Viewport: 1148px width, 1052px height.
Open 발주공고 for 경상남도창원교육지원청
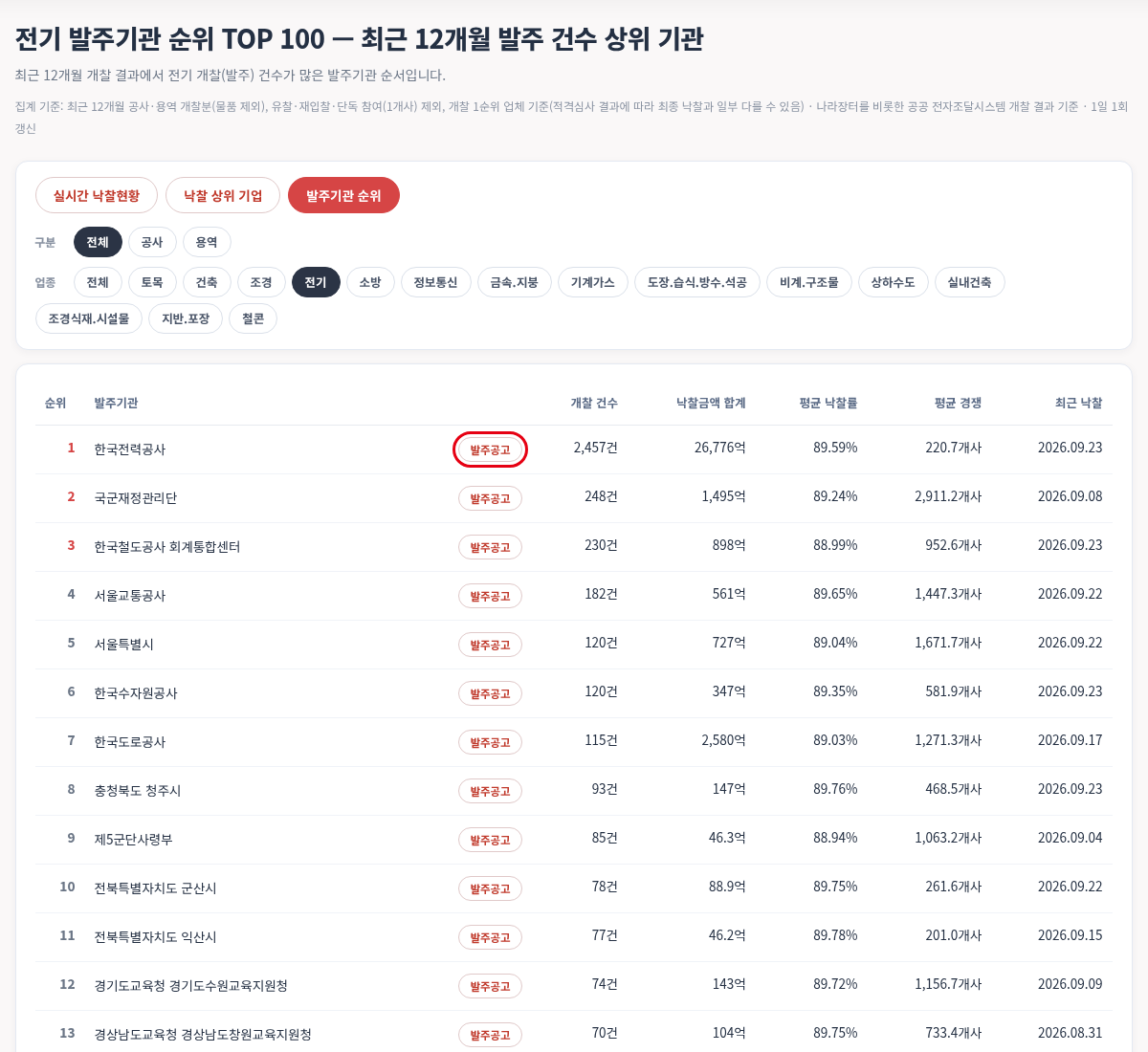tap(490, 1035)
